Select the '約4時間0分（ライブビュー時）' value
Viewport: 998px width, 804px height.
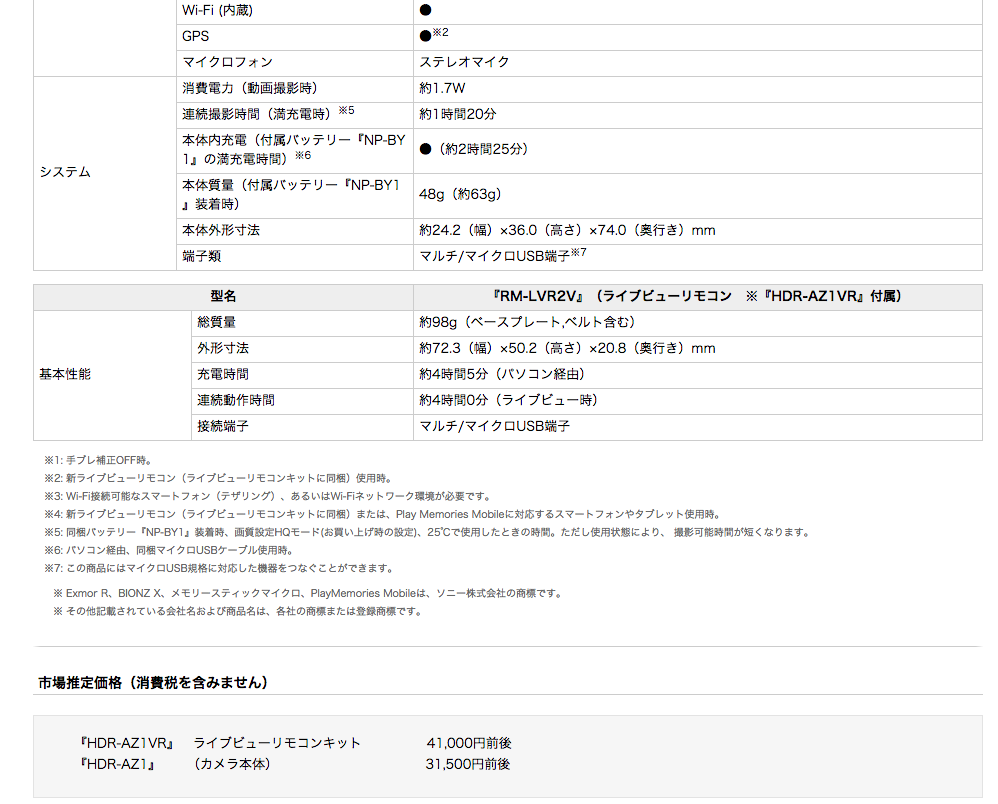click(x=509, y=401)
